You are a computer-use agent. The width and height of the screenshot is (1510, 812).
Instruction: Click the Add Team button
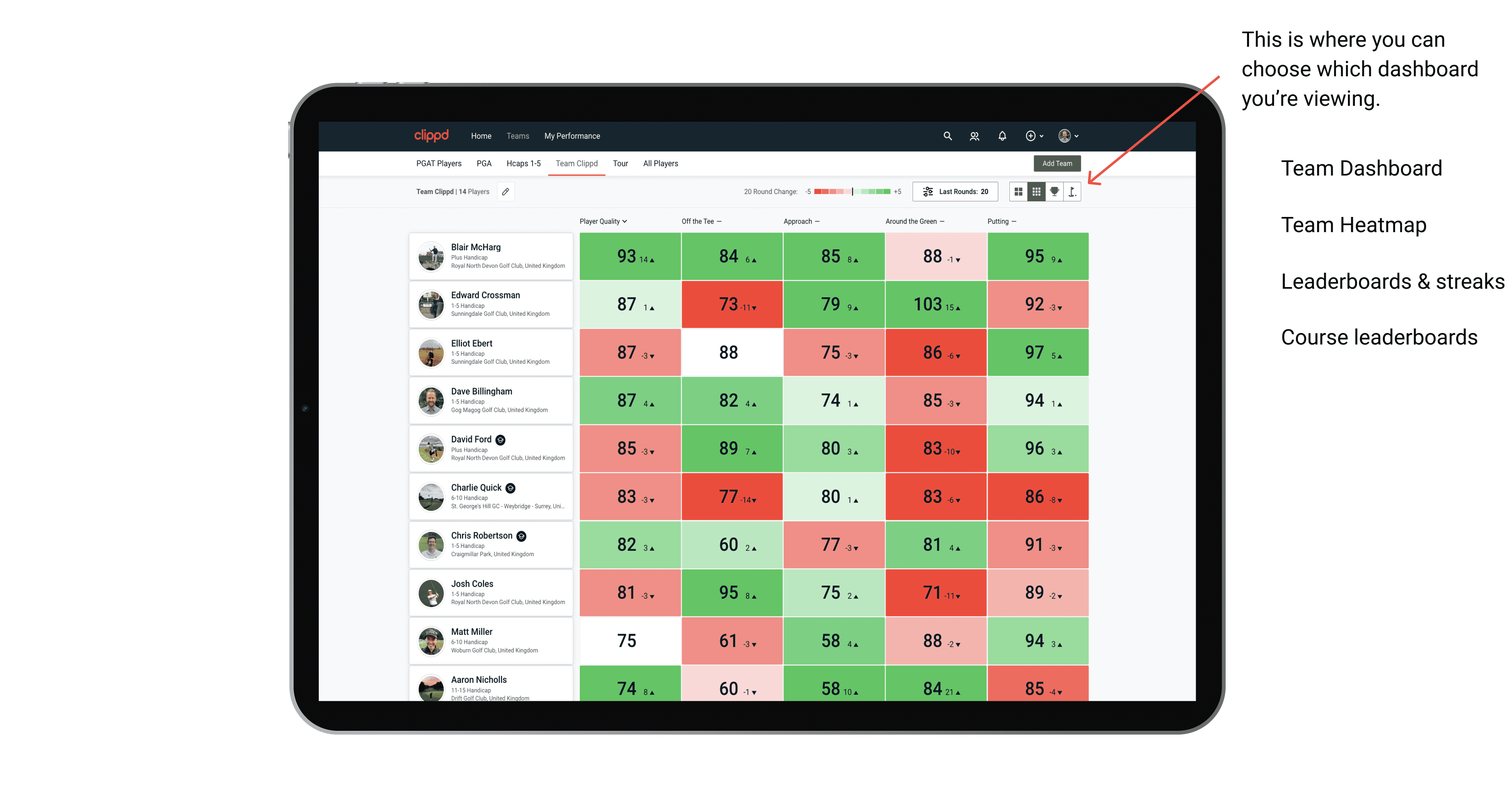click(1057, 162)
